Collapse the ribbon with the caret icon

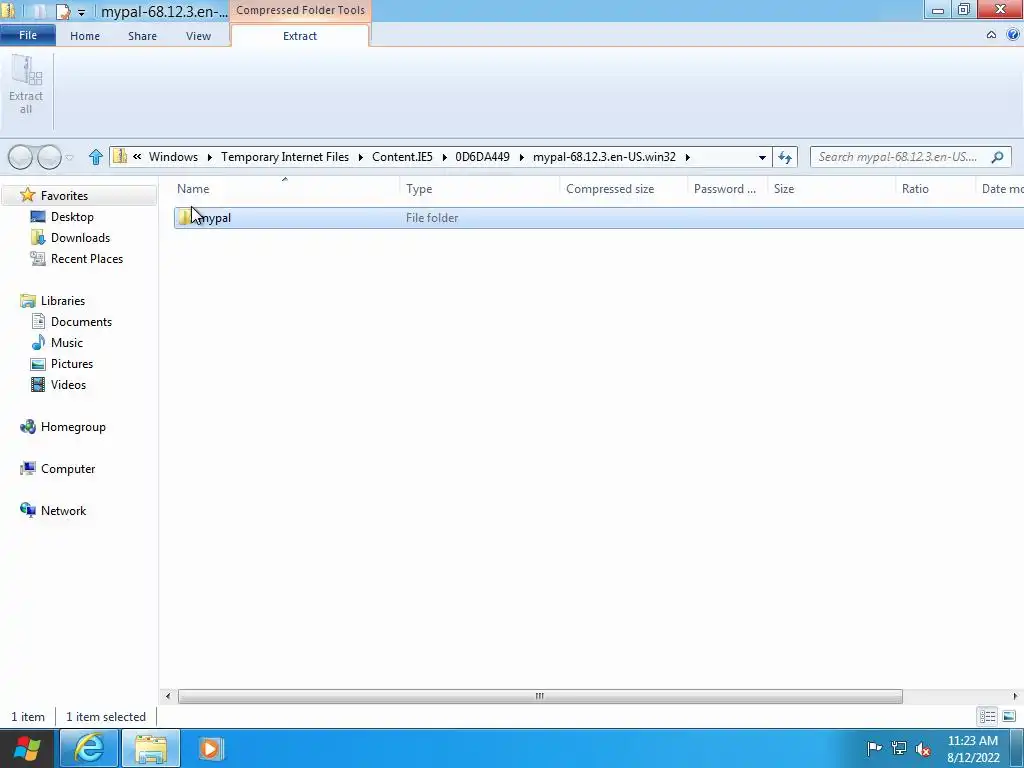coord(991,35)
